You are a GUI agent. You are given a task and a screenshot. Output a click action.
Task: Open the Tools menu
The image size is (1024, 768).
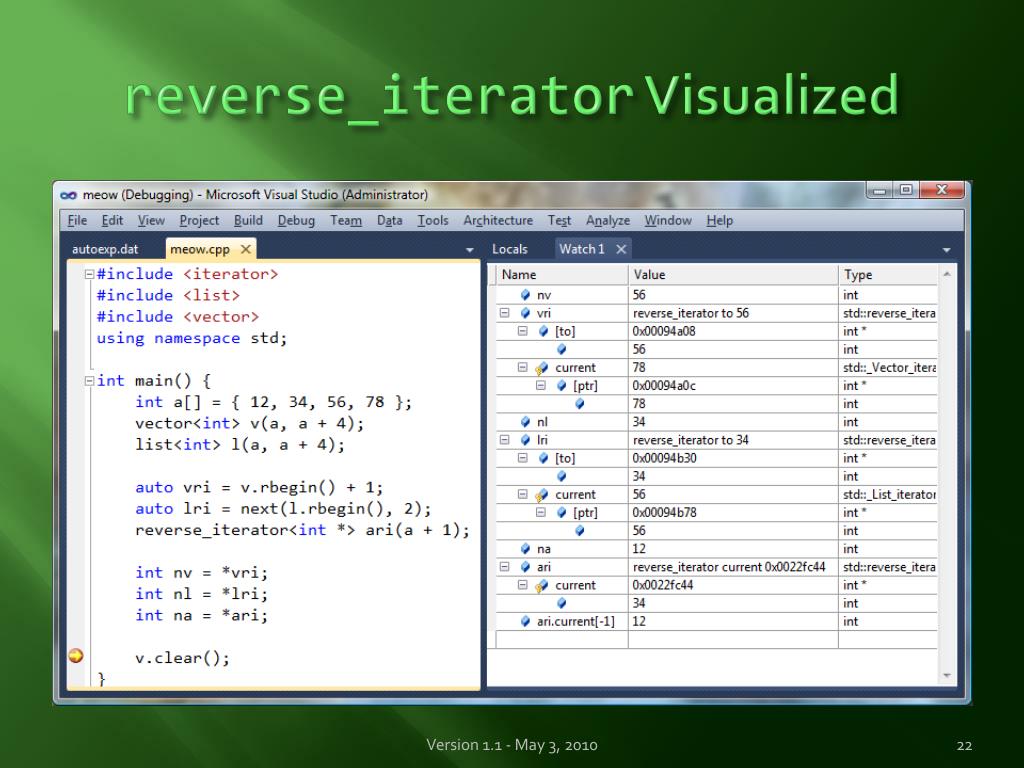pyautogui.click(x=433, y=221)
